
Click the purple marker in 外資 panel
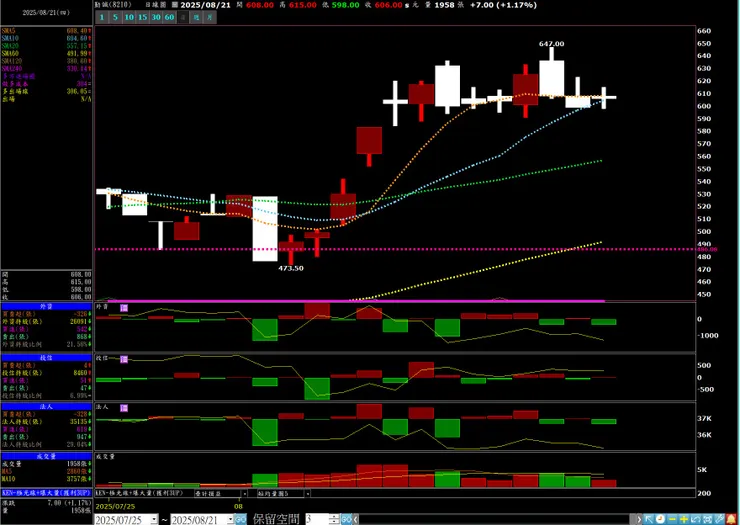coord(124,308)
